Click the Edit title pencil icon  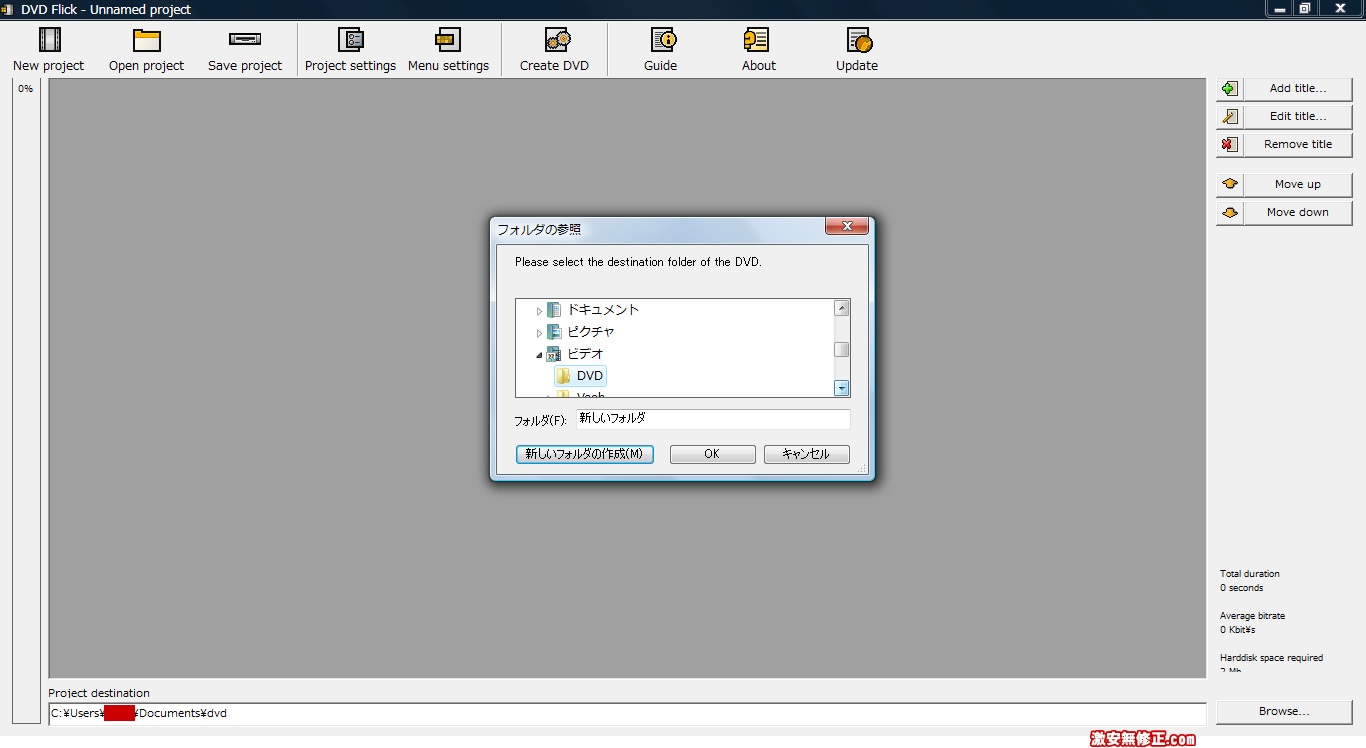[x=1230, y=117]
